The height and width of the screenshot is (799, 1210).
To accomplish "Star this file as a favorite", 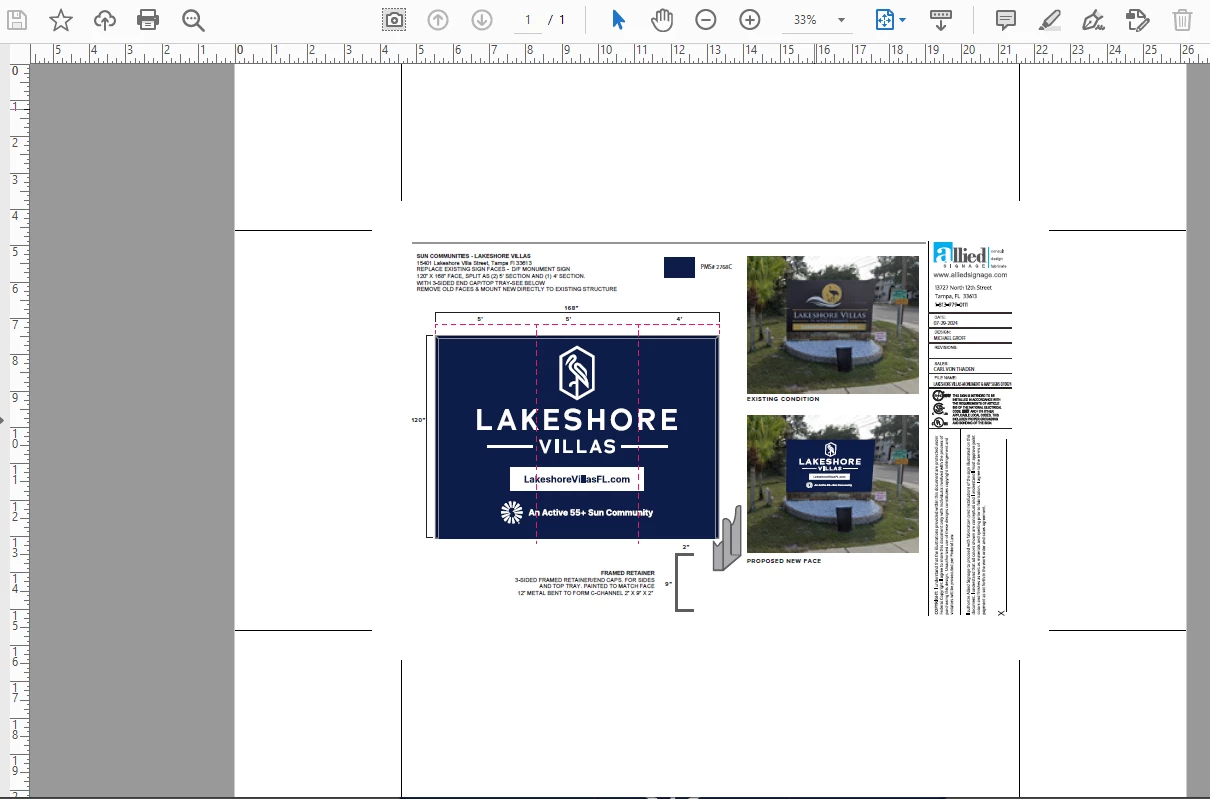I will click(x=61, y=20).
